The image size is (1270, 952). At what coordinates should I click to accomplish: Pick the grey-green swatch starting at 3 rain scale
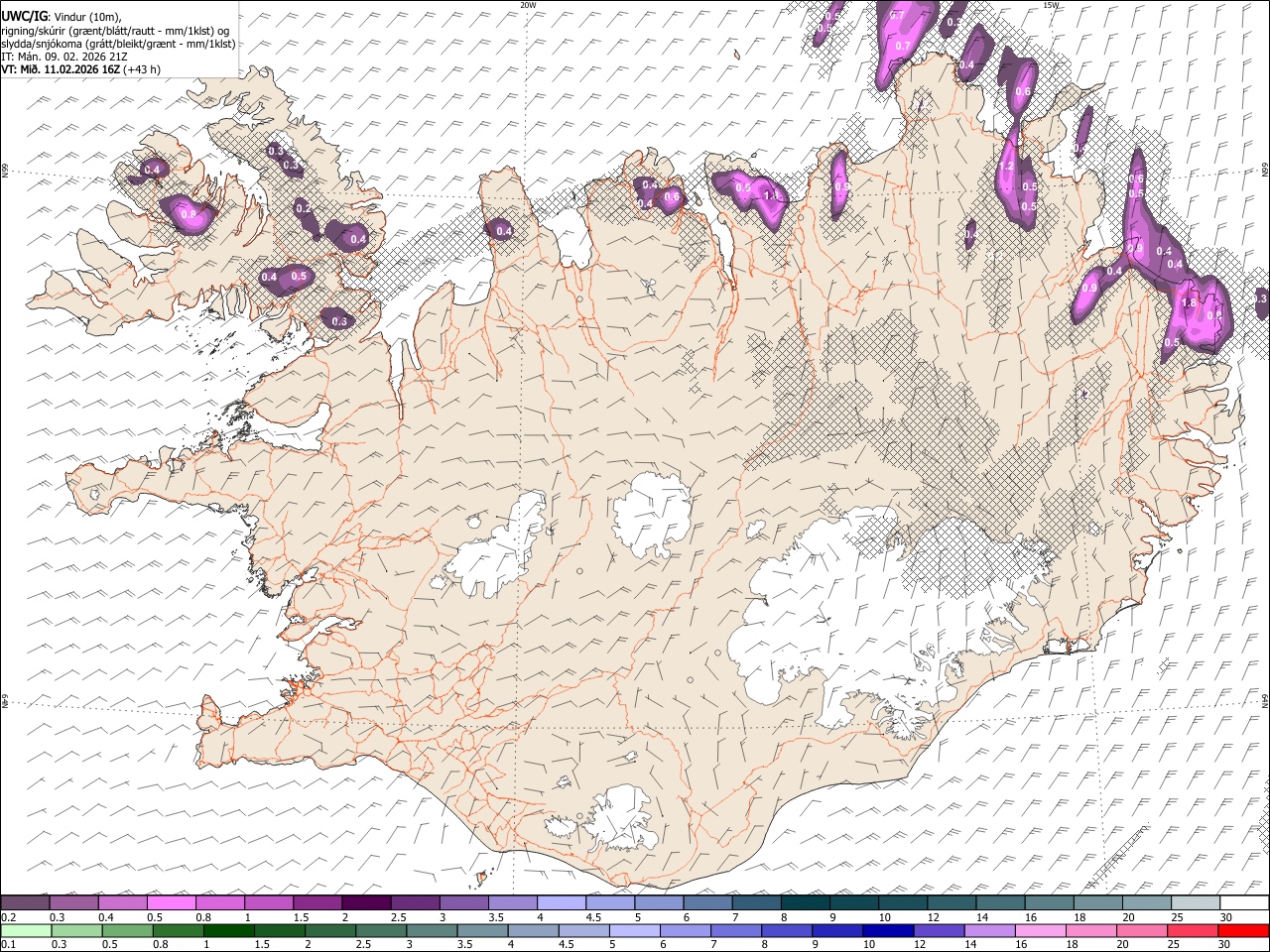pos(432,930)
